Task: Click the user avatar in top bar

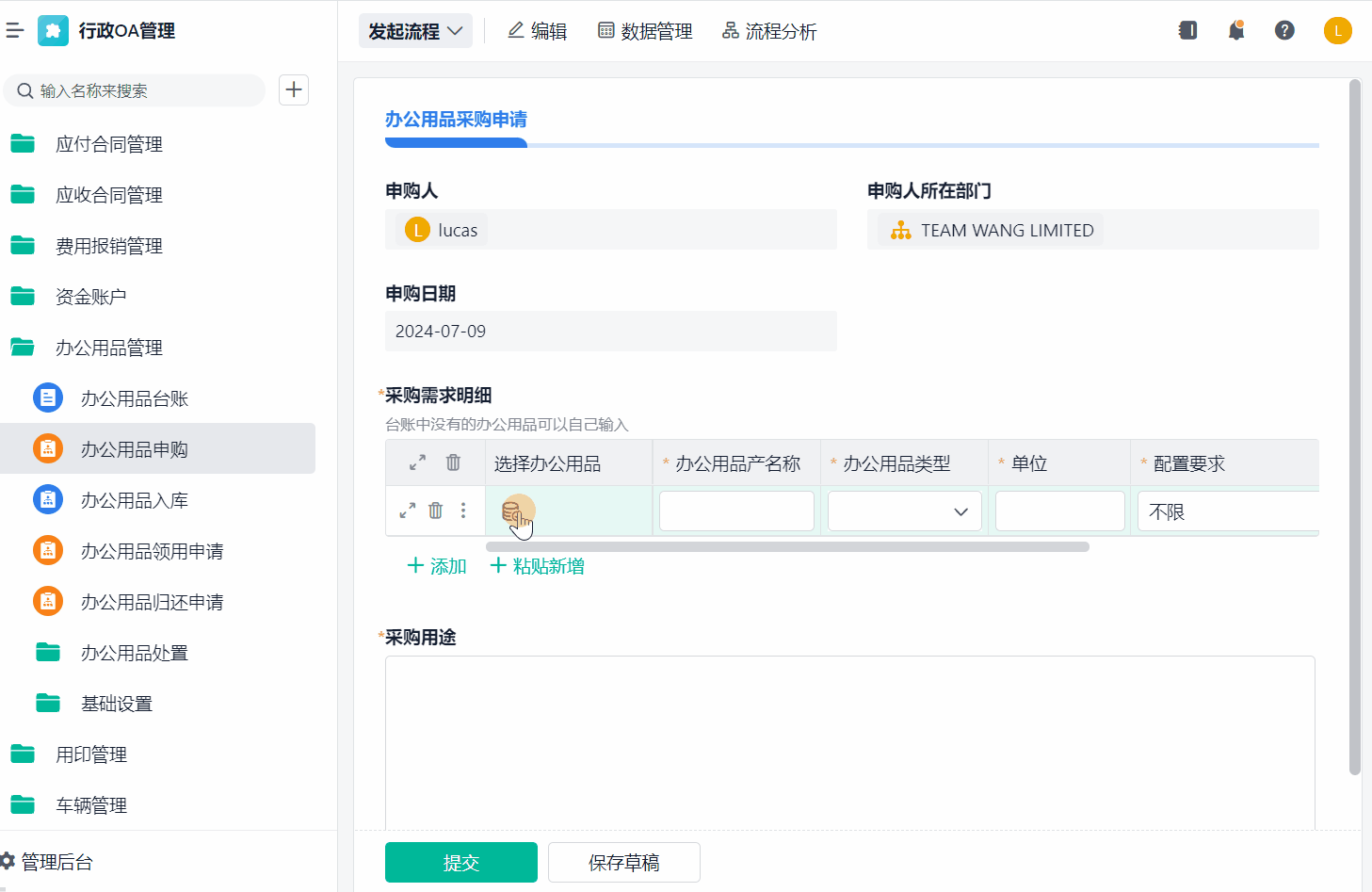Action: pos(1336,31)
